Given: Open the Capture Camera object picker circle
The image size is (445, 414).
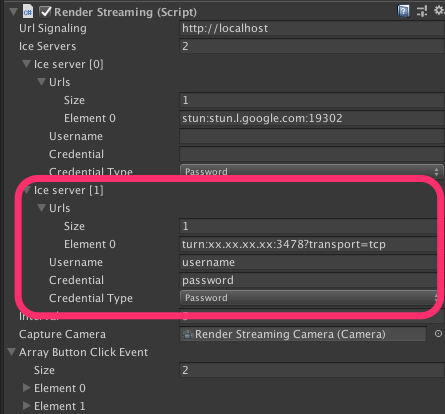Looking at the screenshot, I should pos(438,334).
